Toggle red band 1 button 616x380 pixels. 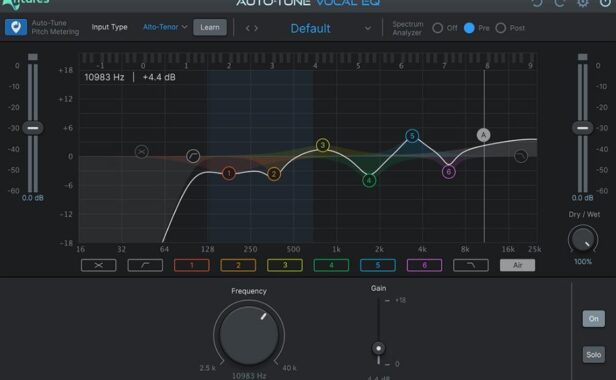[192, 265]
